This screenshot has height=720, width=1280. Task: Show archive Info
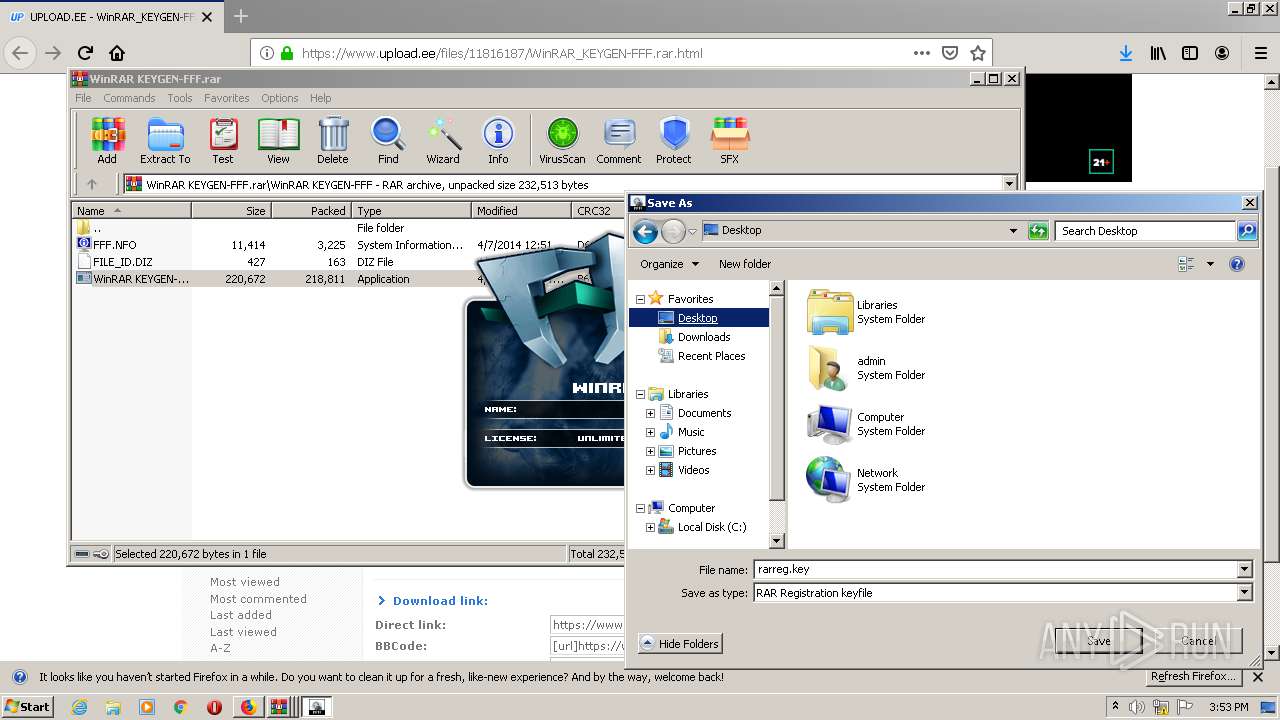[x=498, y=140]
